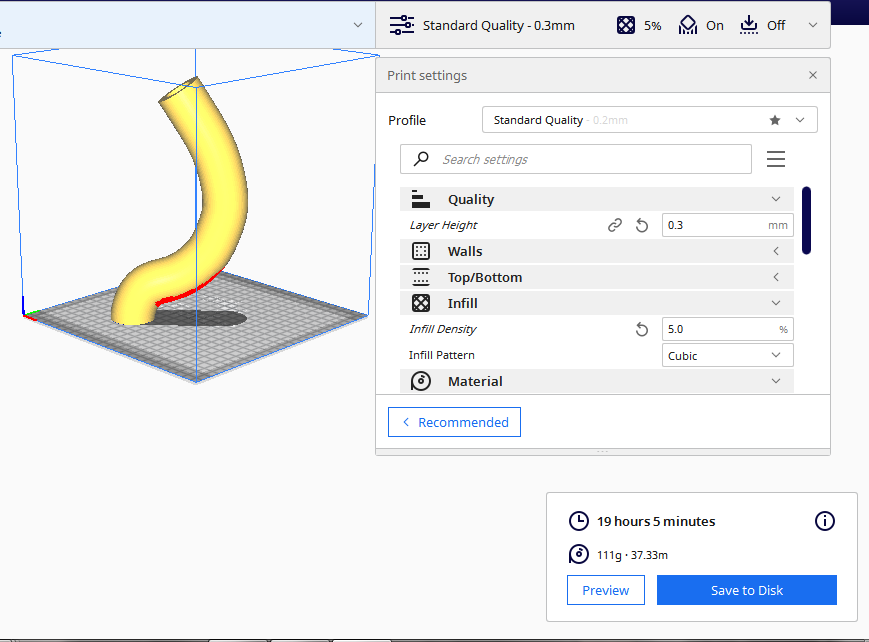Edit the Layer Height 0.3 field
The width and height of the screenshot is (869, 642).
point(728,225)
